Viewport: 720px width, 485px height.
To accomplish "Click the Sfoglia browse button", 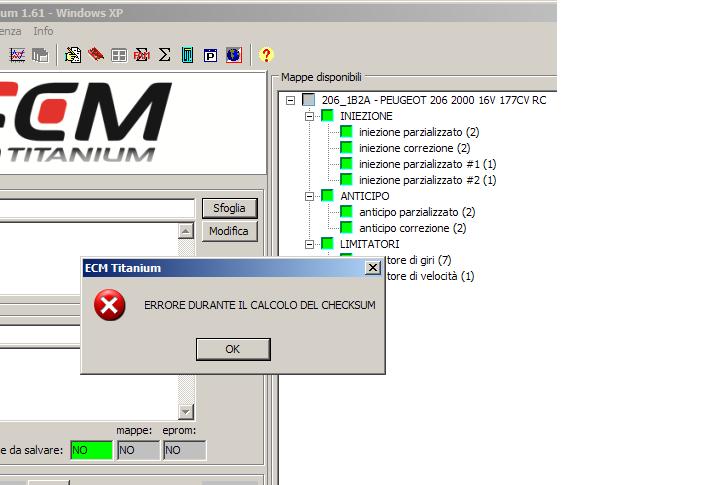I will [229, 209].
